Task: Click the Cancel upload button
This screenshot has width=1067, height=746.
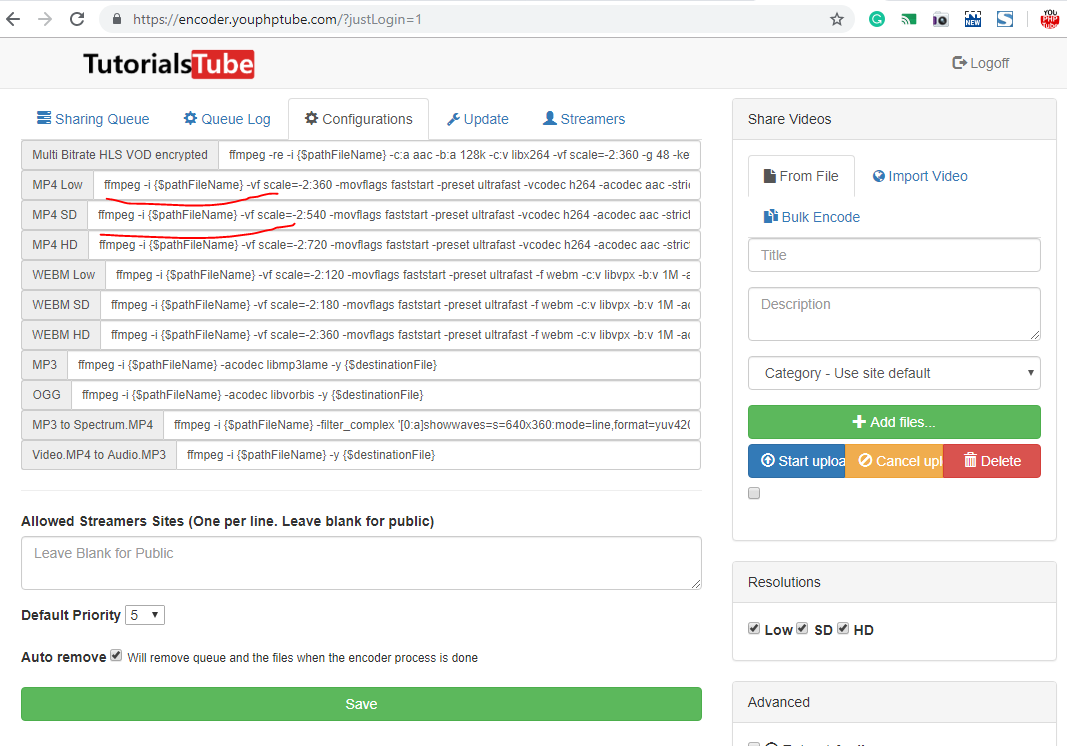Action: (x=894, y=461)
